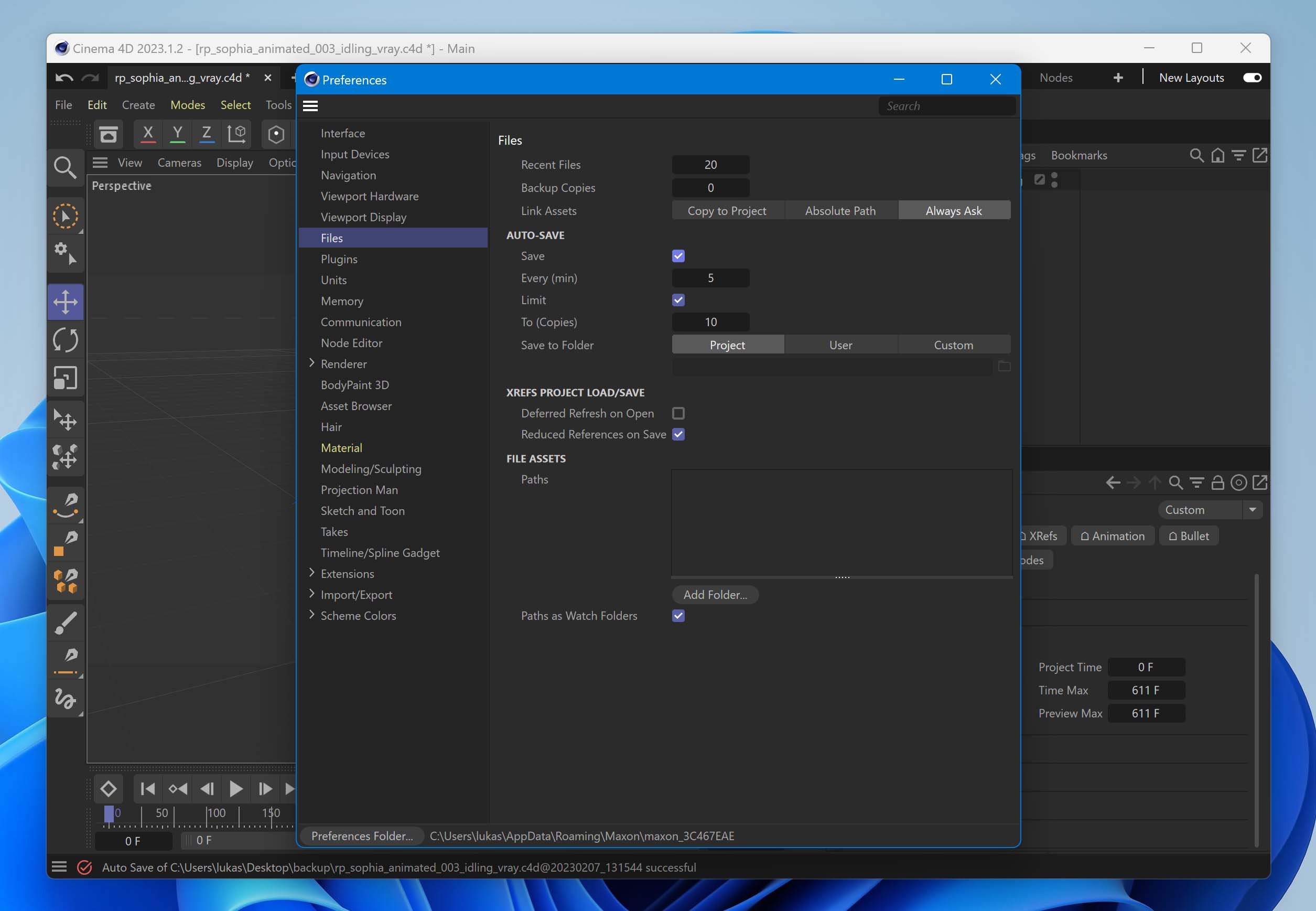Choose User as the Save to Folder option
Image resolution: width=1316 pixels, height=911 pixels.
pyautogui.click(x=840, y=345)
